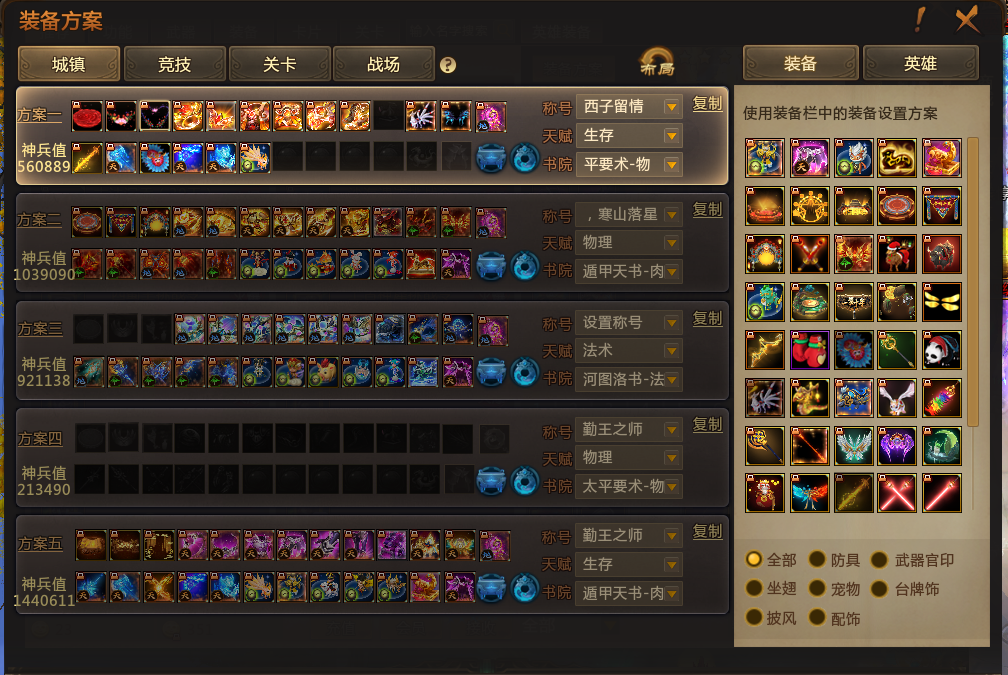Click the 布局 layout icon

pos(657,63)
